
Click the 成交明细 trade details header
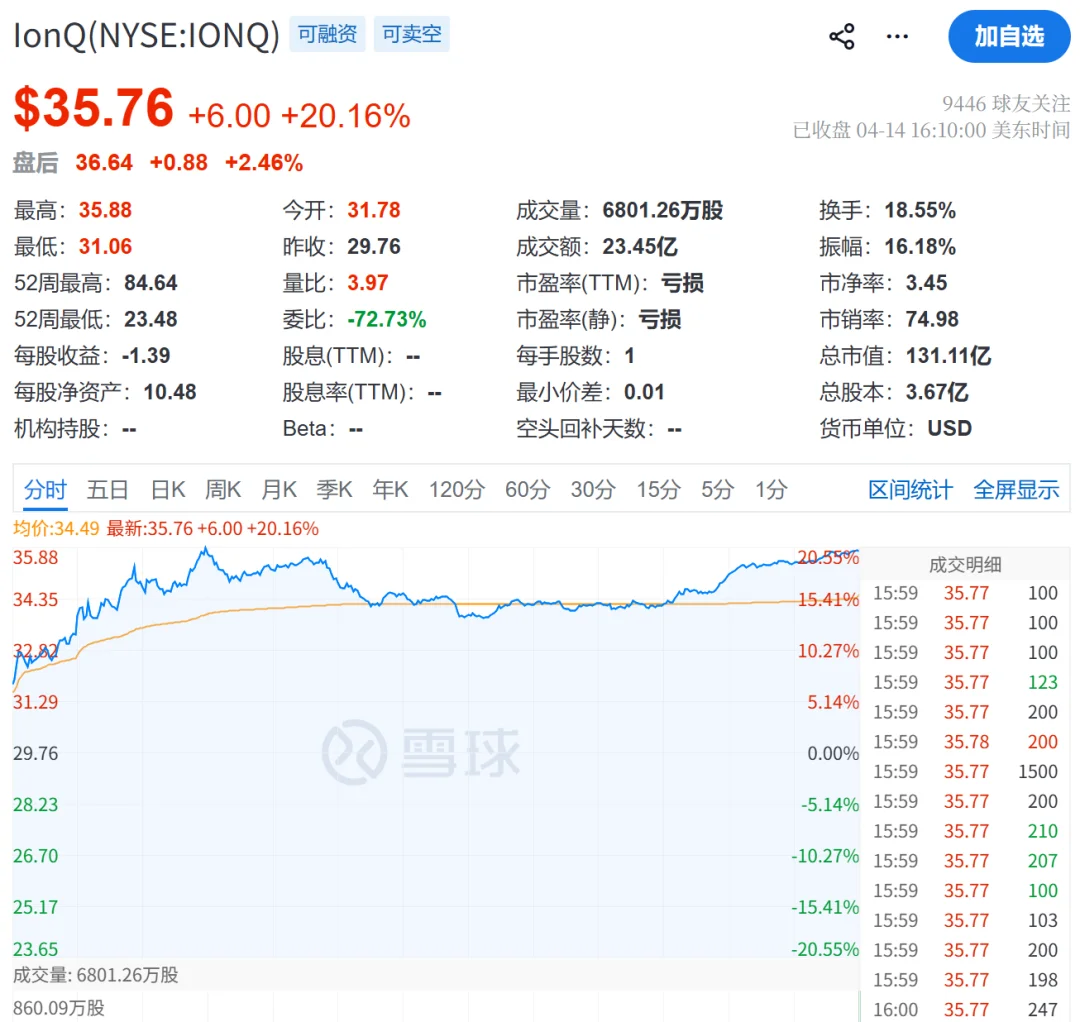(x=965, y=565)
